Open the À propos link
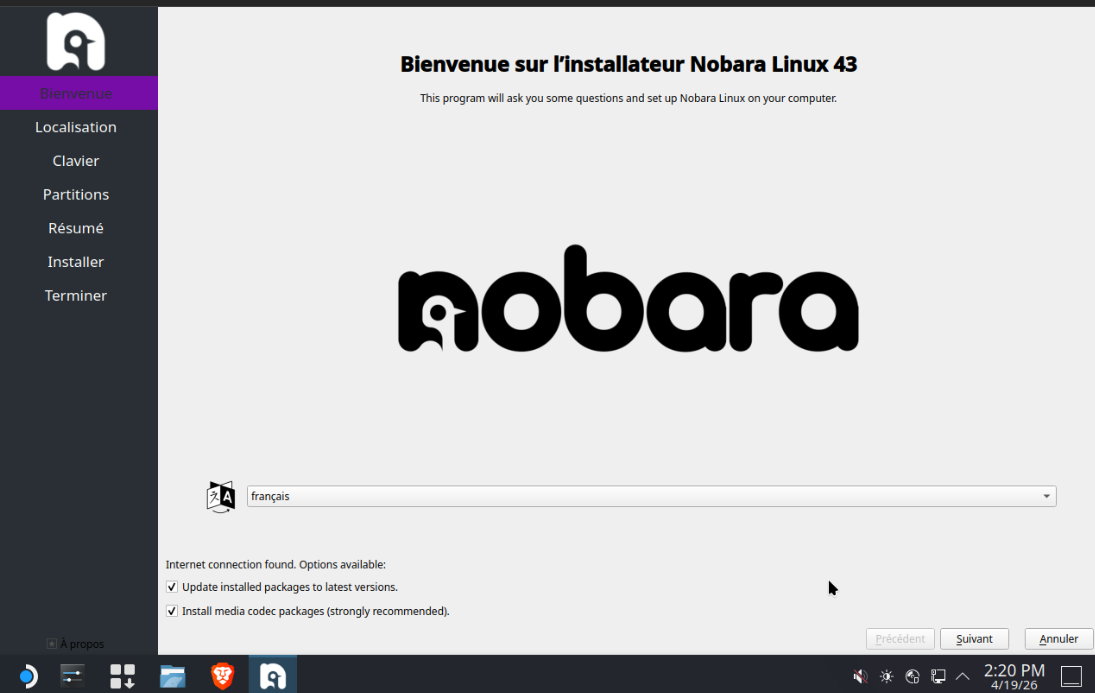The image size is (1095, 693). click(x=76, y=644)
